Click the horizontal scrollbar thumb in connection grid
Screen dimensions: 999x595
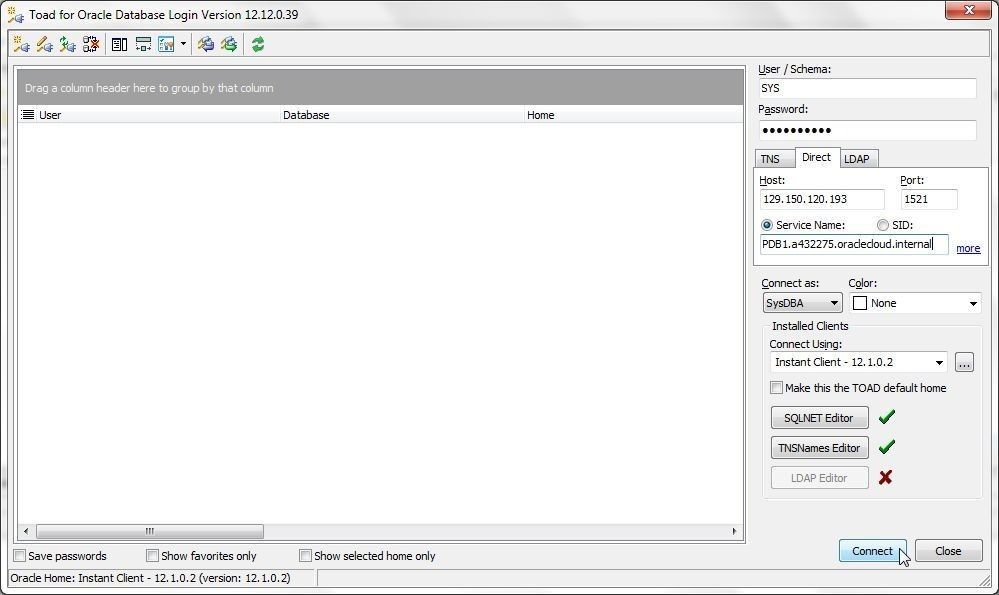[150, 531]
